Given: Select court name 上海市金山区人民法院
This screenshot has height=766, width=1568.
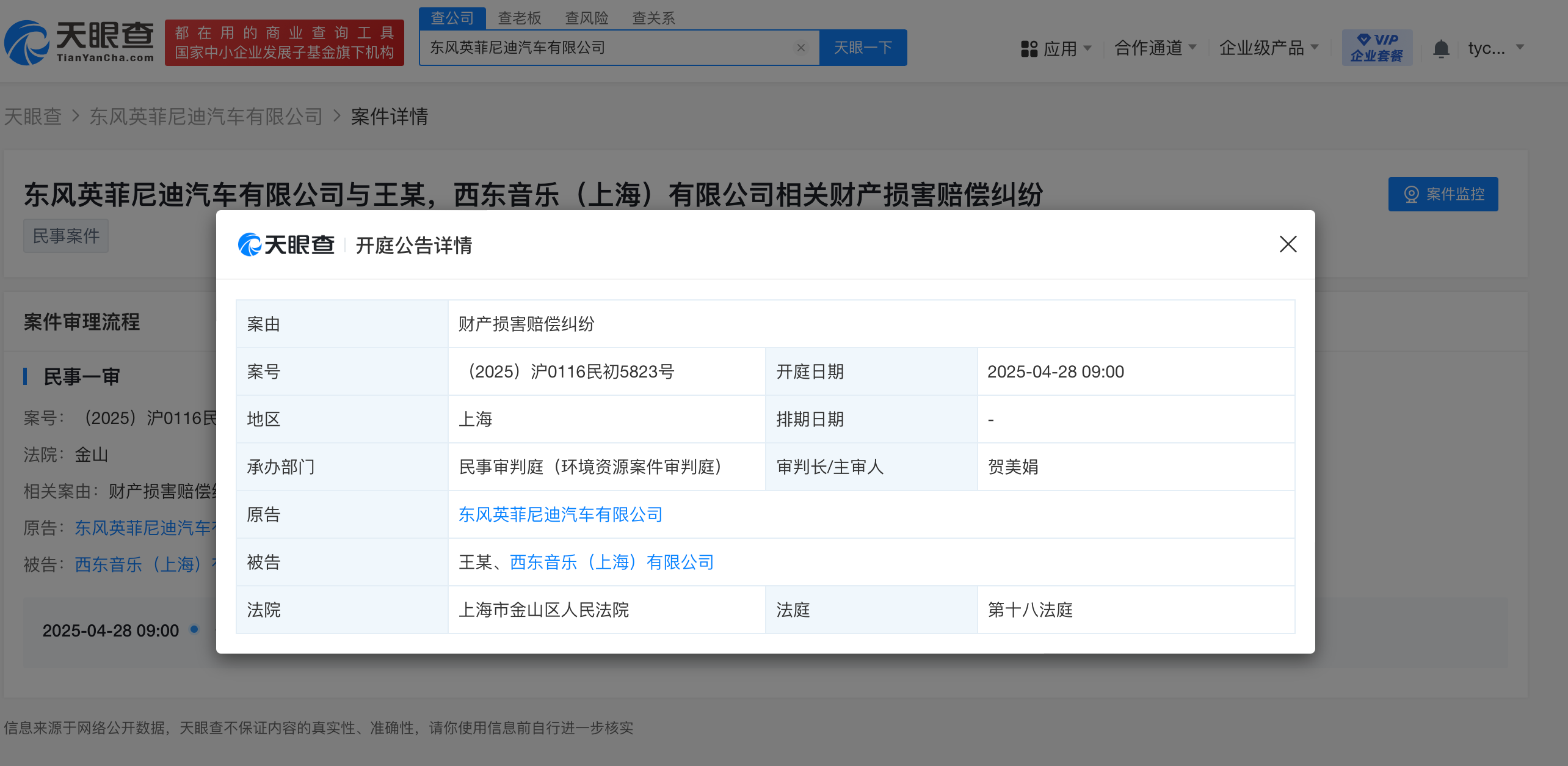Looking at the screenshot, I should click(543, 610).
